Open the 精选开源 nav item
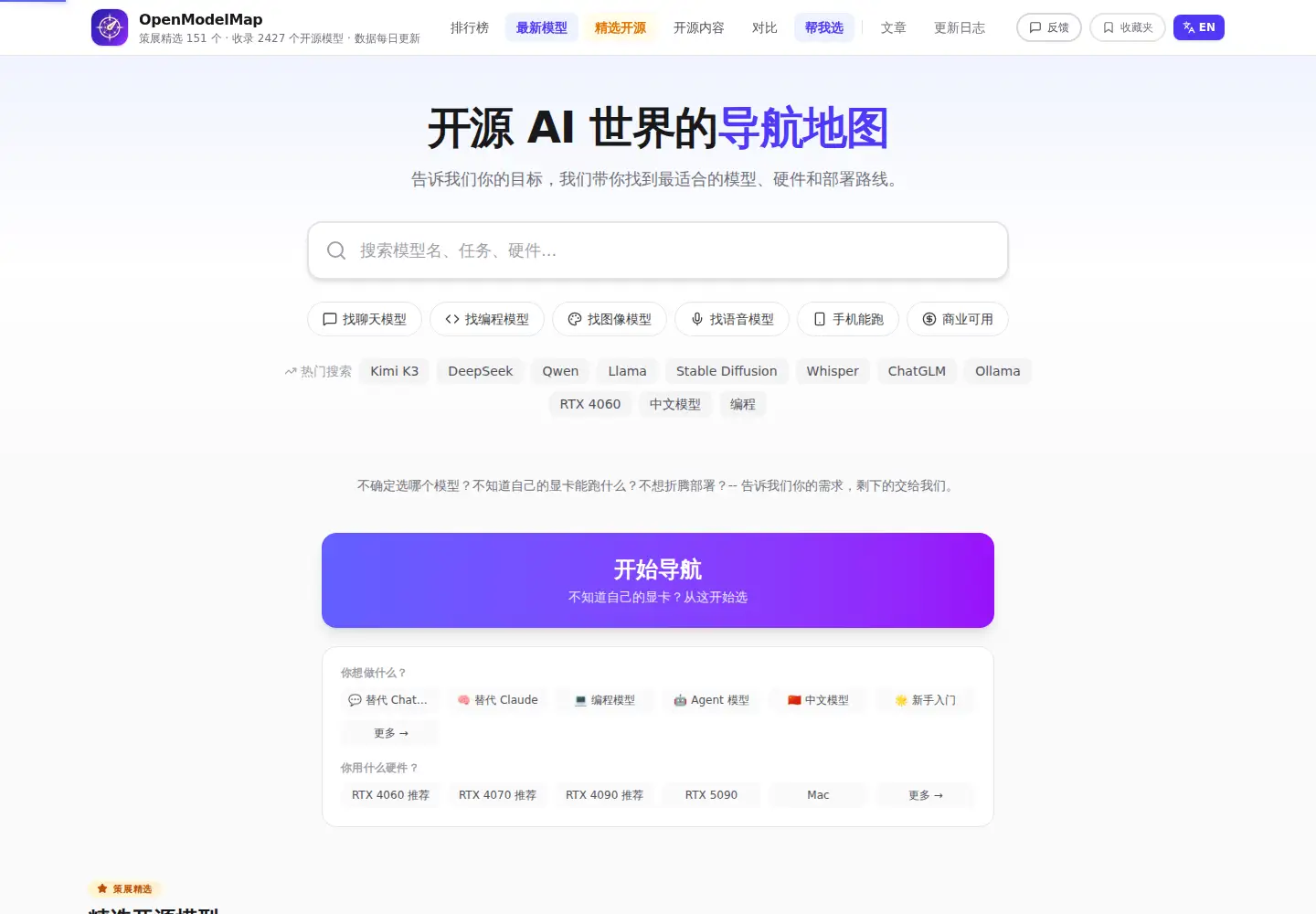 tap(621, 27)
